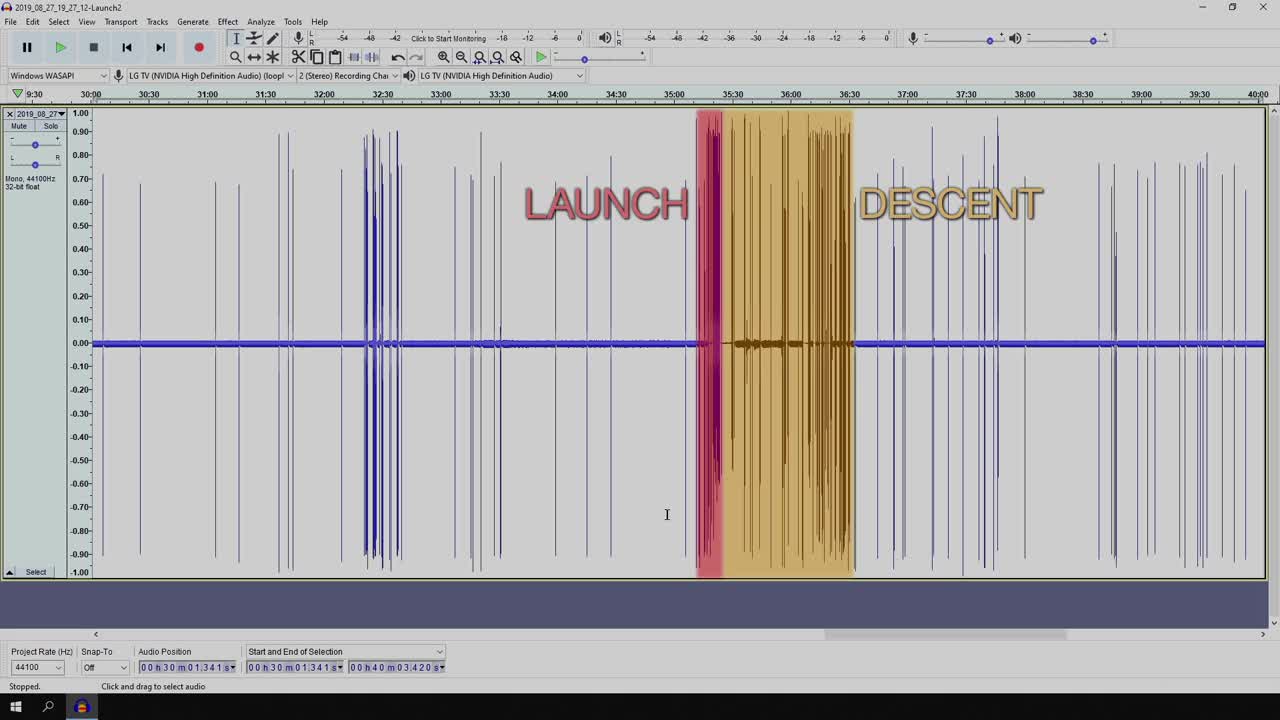Click the Play-at-Speed green arrow

pos(541,57)
